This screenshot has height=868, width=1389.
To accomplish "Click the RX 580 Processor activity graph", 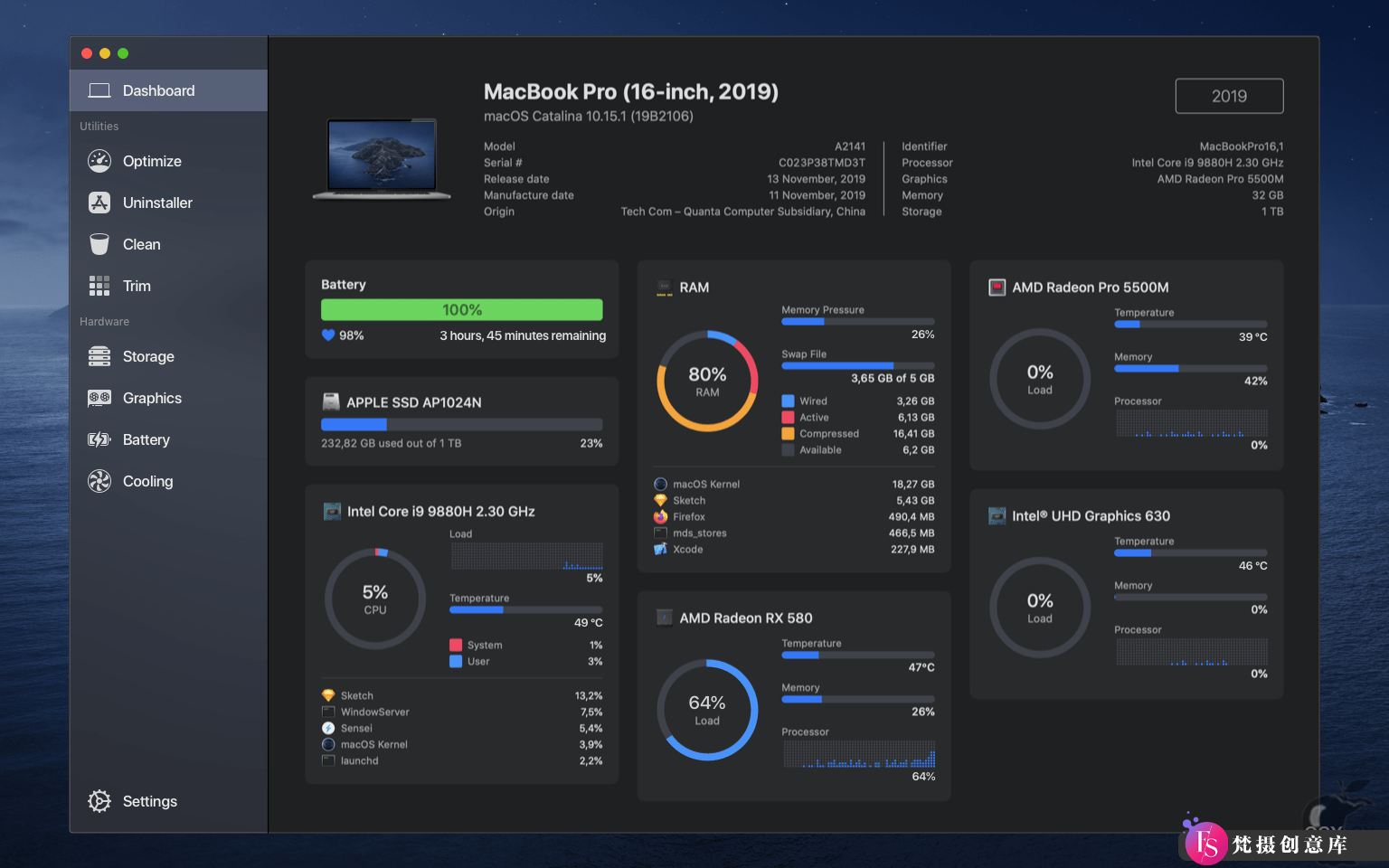I will [858, 754].
